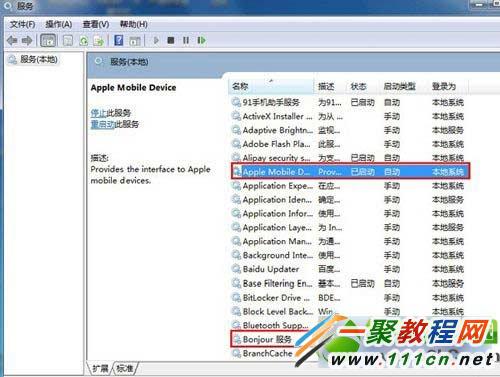
Task: Open the 帮助(H) menu
Action: coord(134,24)
